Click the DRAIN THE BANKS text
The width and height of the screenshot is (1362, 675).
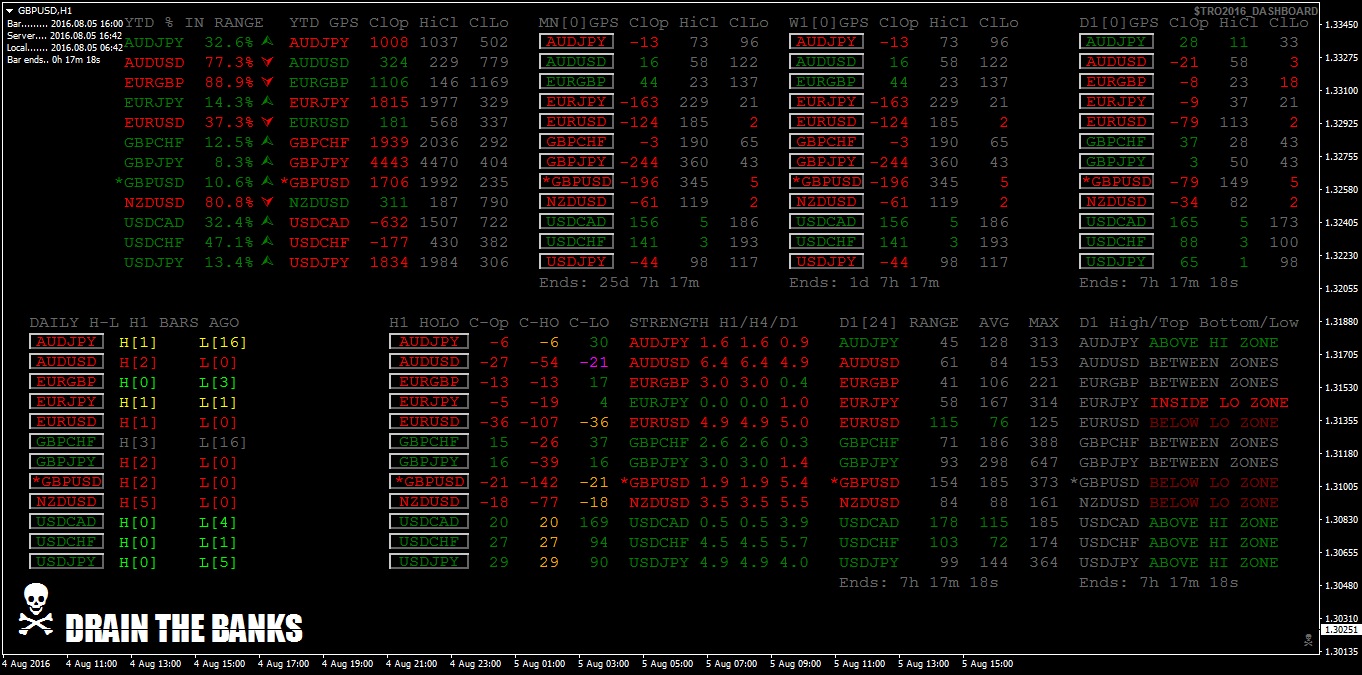[x=184, y=628]
